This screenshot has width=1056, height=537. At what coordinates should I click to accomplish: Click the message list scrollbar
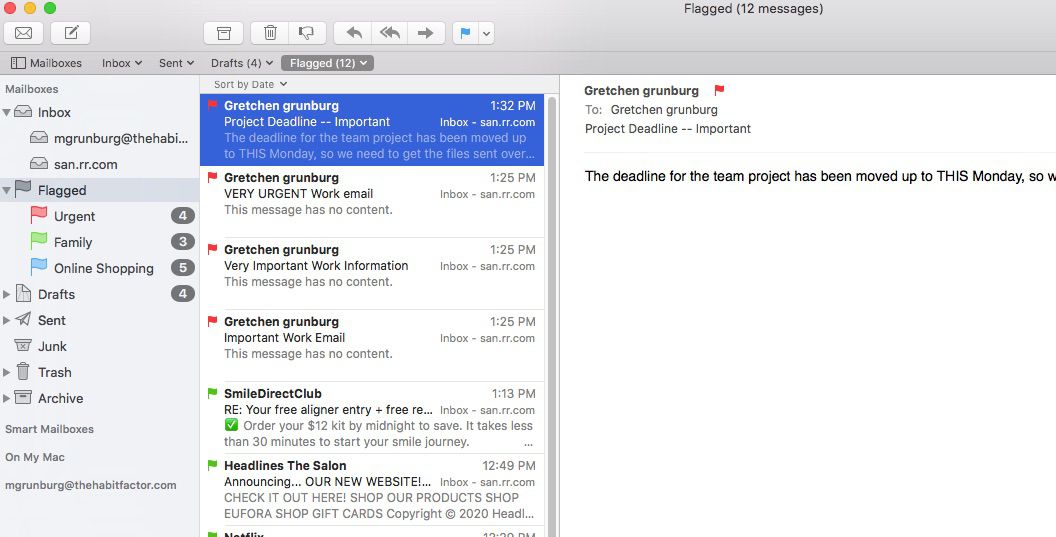(552, 315)
